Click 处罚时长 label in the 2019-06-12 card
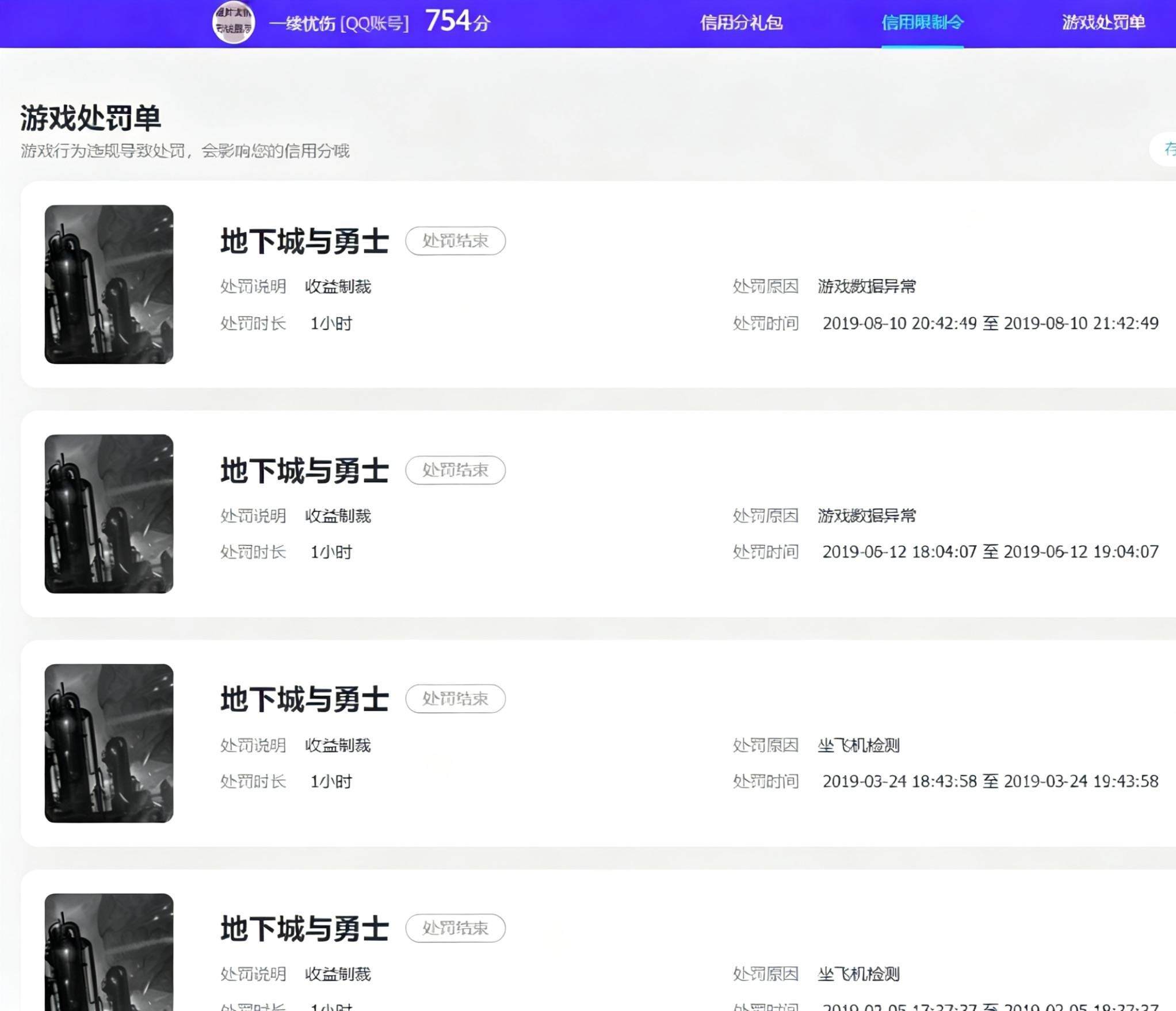The height and width of the screenshot is (1011, 1176). pos(253,552)
